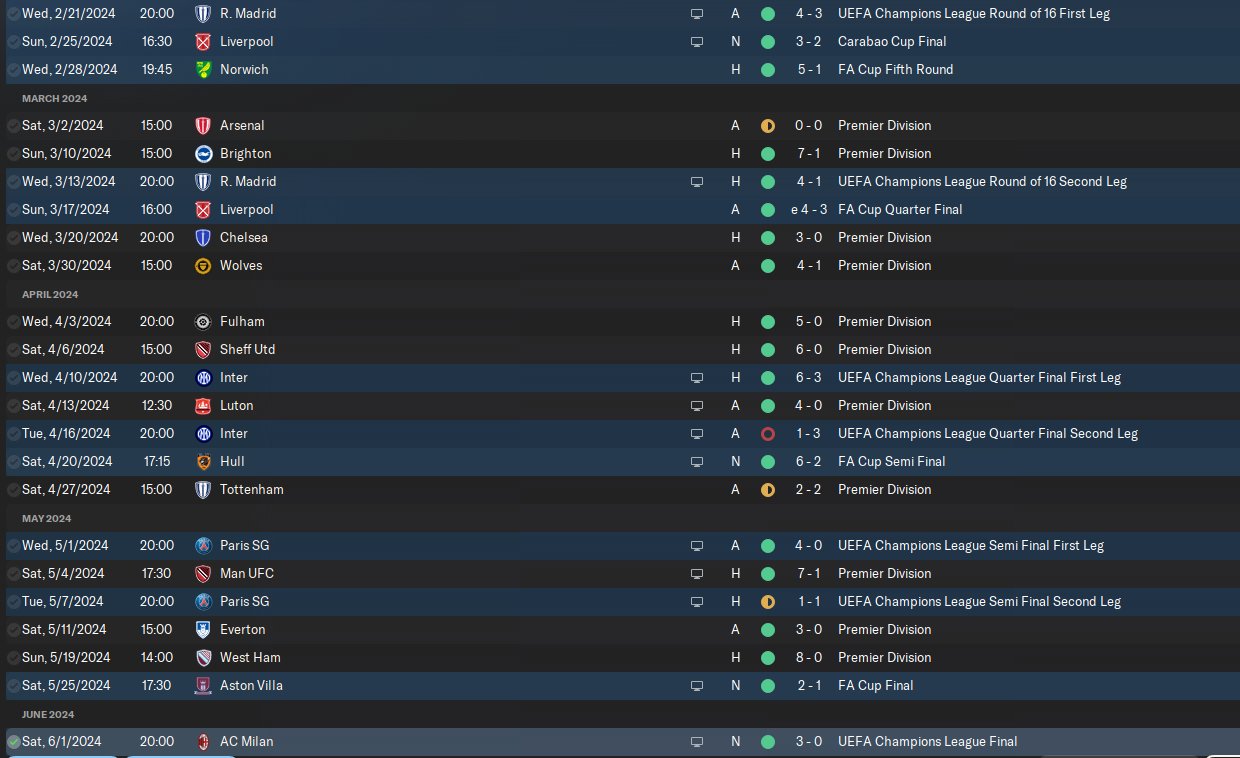
Task: Click the Hull club badge icon
Action: tap(203, 461)
